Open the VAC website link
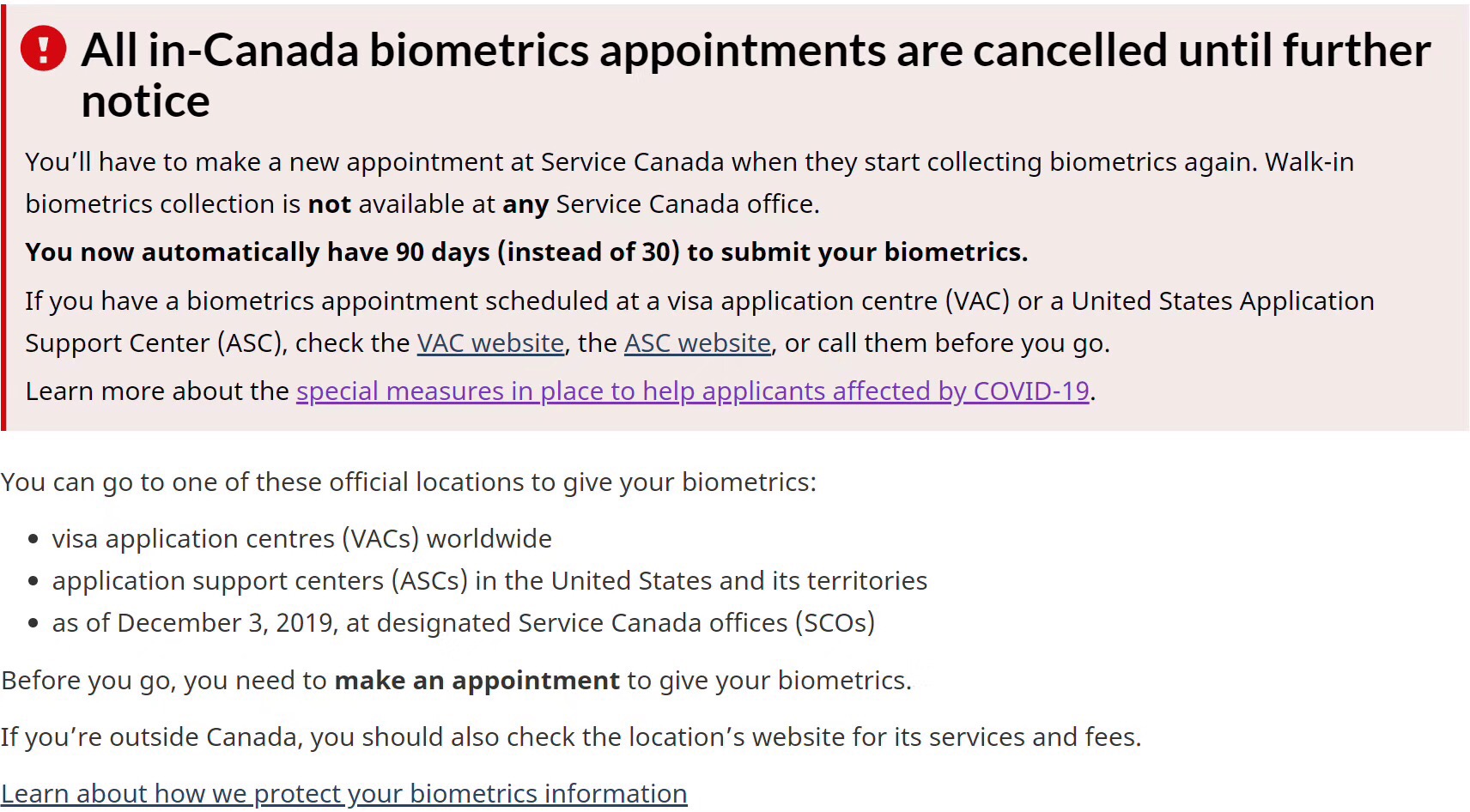 (490, 343)
